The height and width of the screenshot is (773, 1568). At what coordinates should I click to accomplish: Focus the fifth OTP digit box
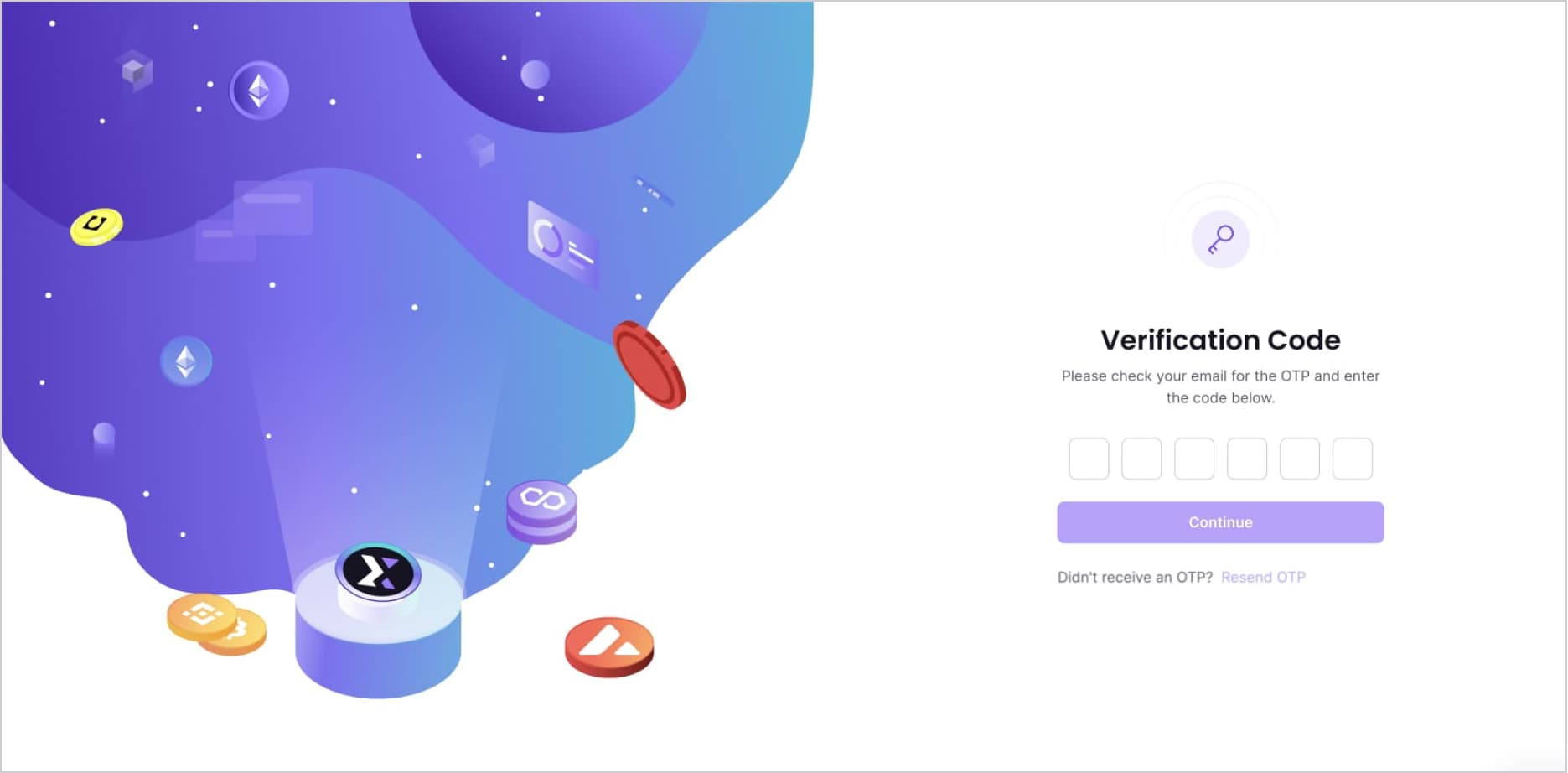coord(1300,459)
